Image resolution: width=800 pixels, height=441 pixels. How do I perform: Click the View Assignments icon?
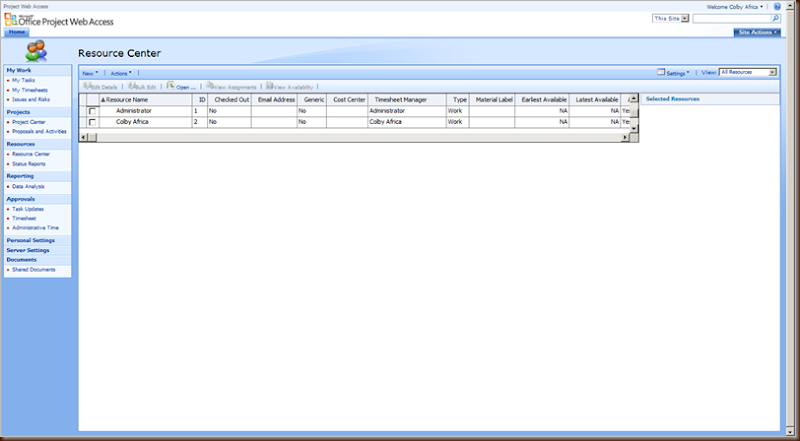(210, 86)
